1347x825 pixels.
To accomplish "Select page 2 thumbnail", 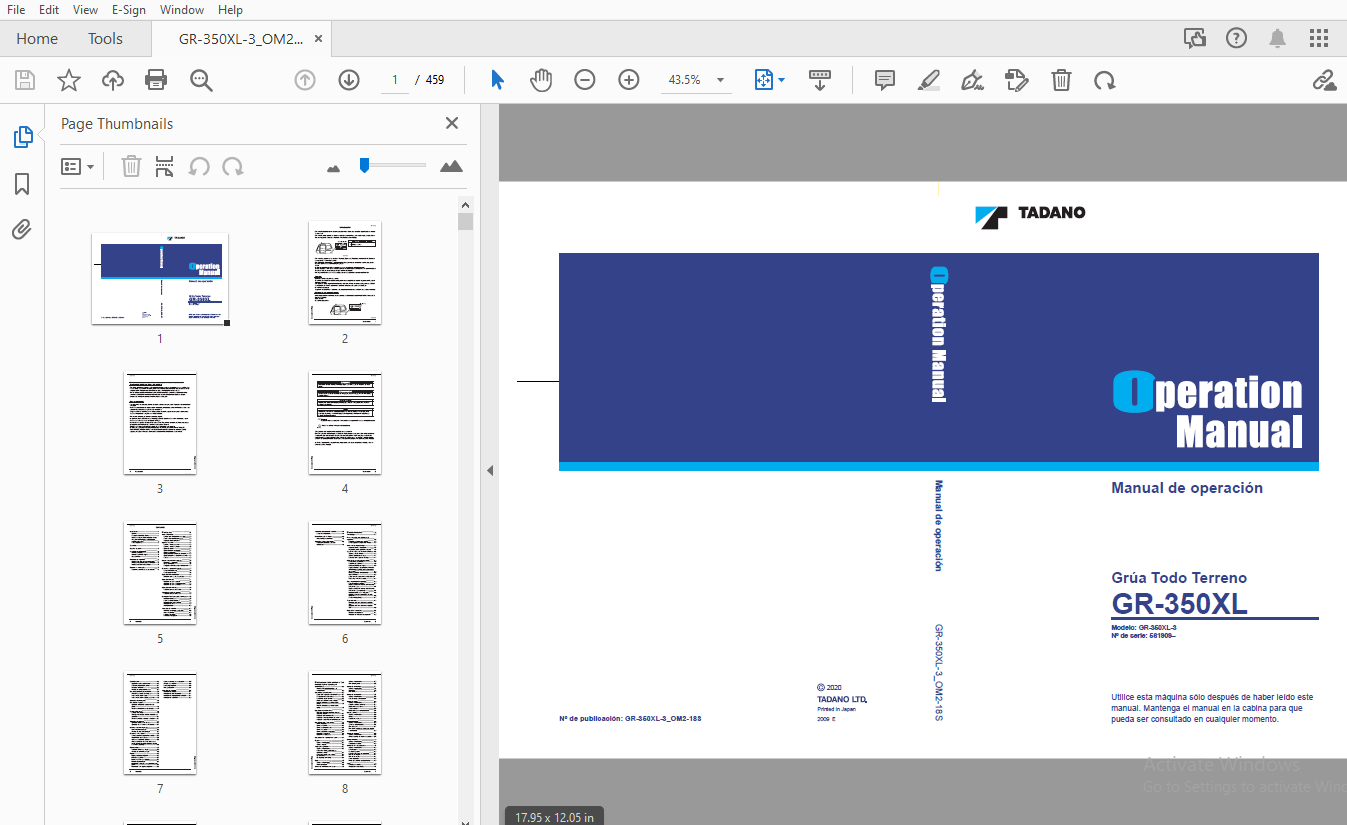I will click(345, 273).
